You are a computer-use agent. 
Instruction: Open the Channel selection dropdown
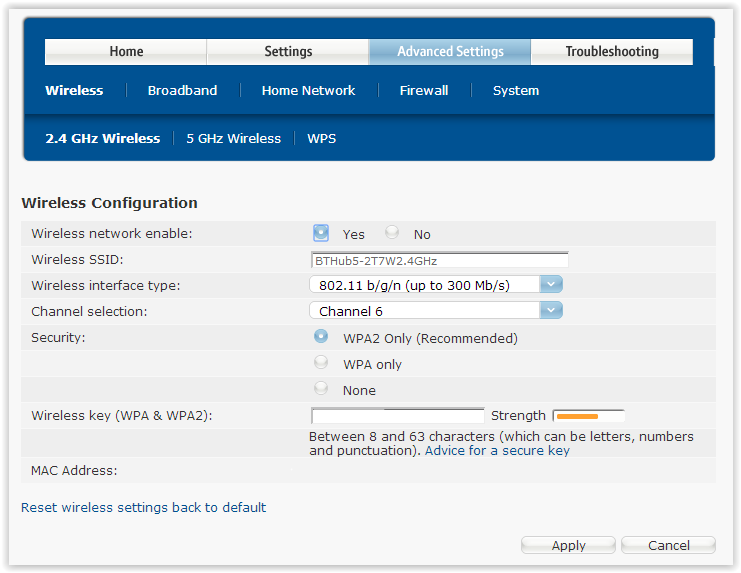tap(436, 311)
